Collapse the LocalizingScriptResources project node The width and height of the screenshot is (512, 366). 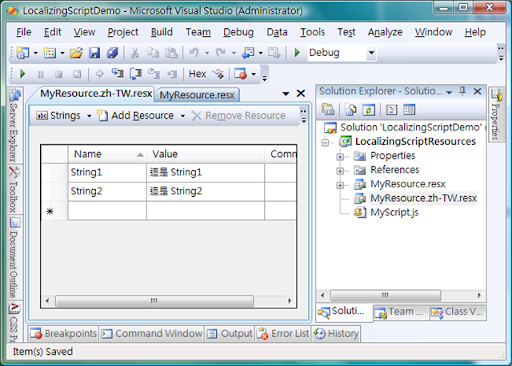[325, 143]
